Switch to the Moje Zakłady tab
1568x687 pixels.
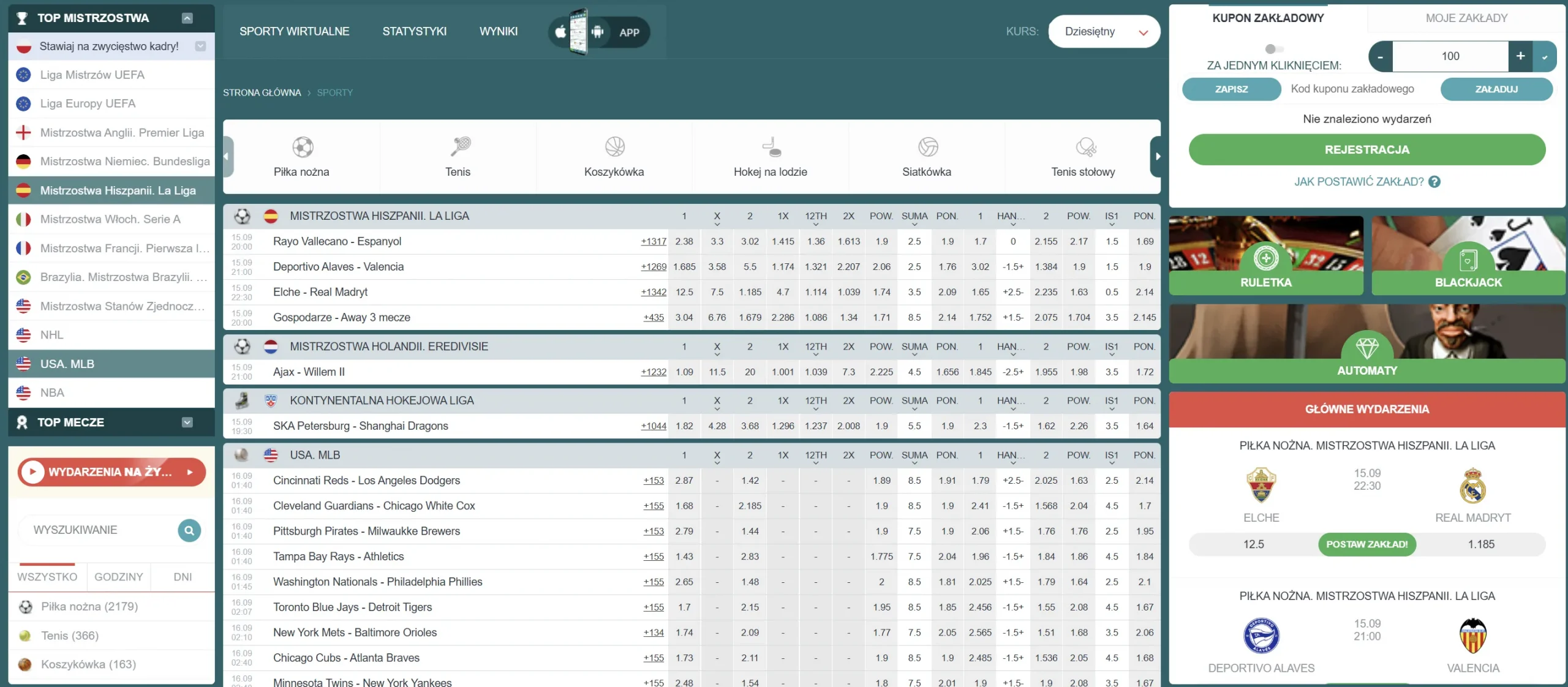(1466, 18)
